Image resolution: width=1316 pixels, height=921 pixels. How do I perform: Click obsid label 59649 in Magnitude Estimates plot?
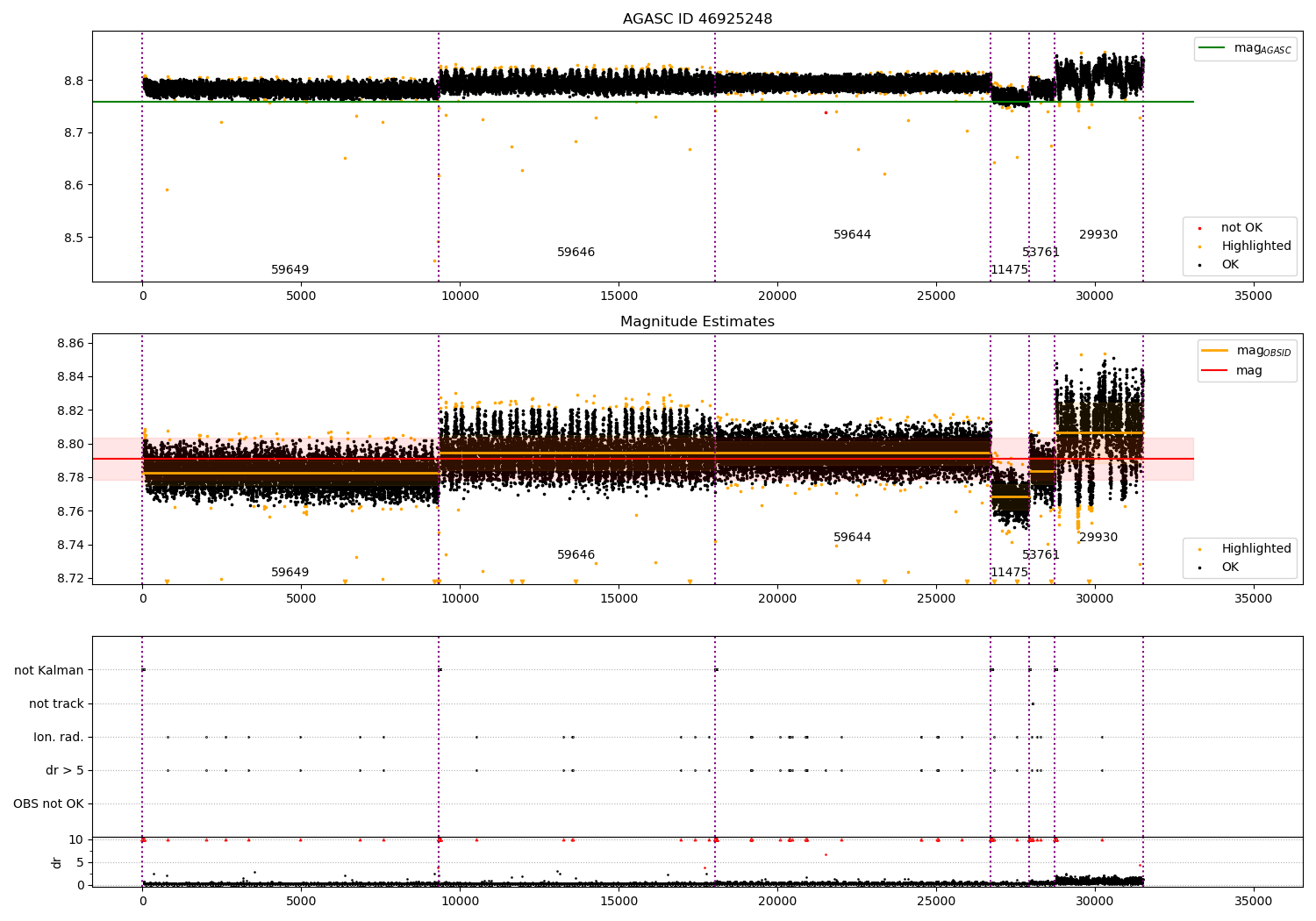pyautogui.click(x=290, y=573)
